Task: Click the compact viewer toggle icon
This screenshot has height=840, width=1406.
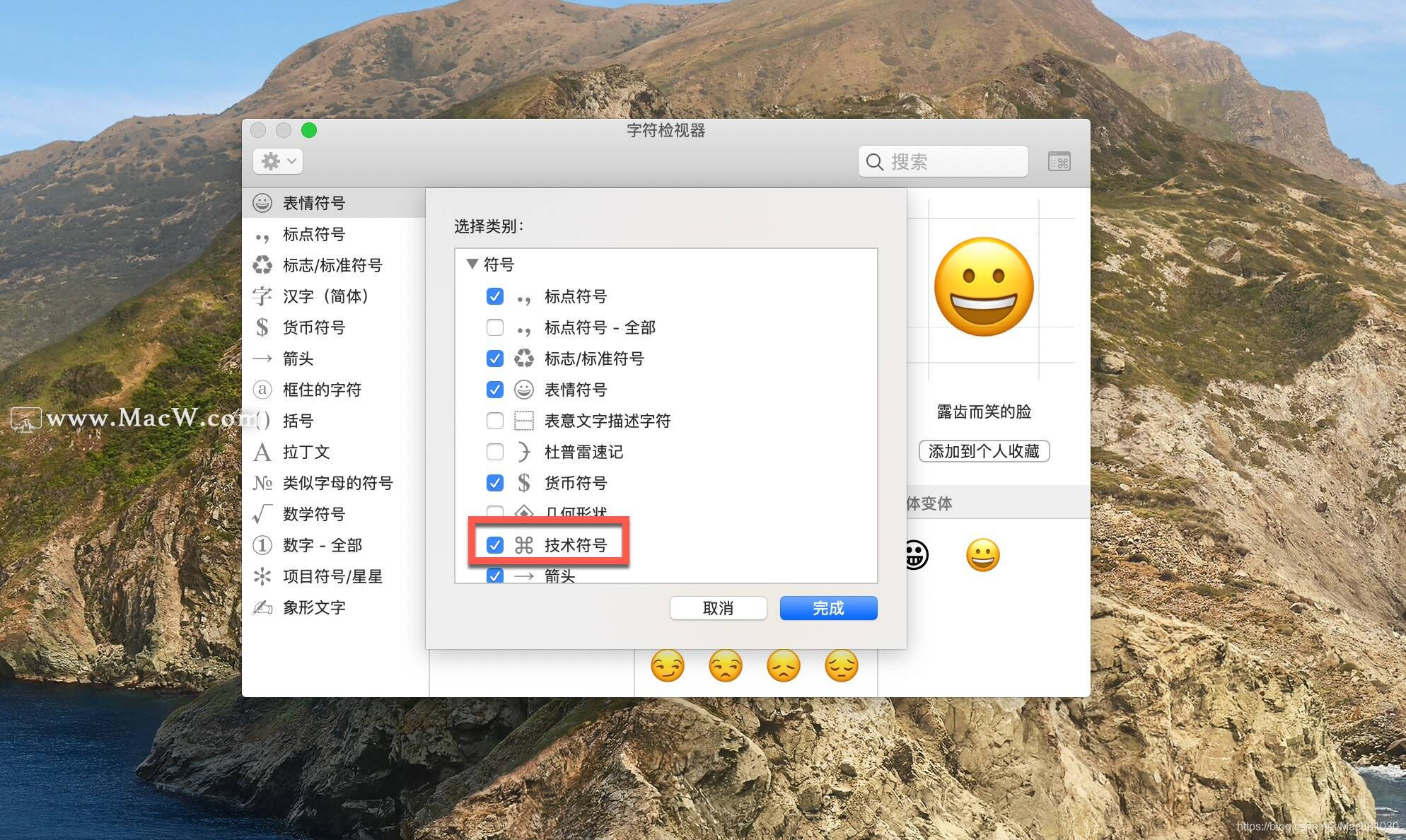Action: pyautogui.click(x=1059, y=162)
